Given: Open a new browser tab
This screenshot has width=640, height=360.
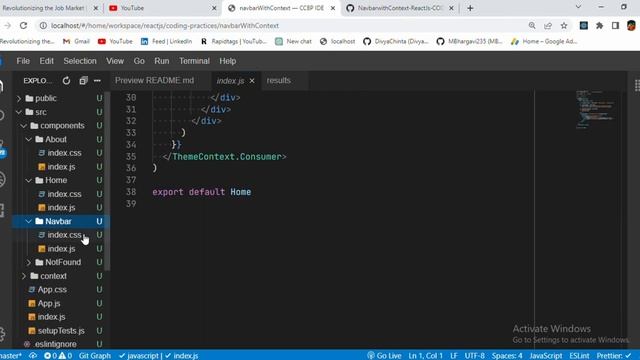Looking at the screenshot, I should [x=470, y=8].
